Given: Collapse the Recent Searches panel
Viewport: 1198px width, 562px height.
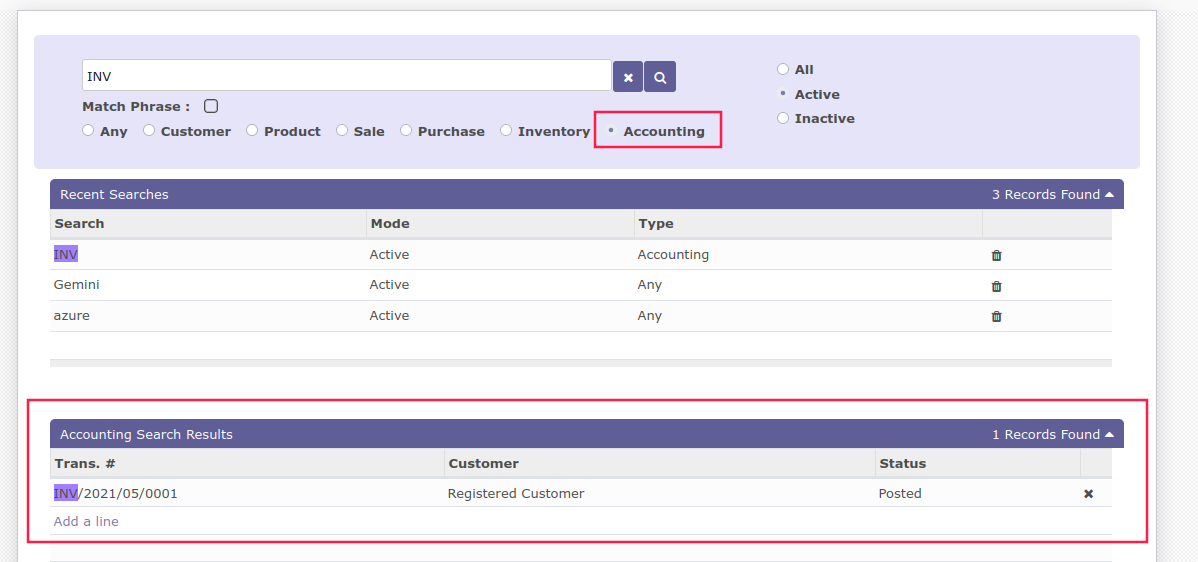Looking at the screenshot, I should point(1109,194).
